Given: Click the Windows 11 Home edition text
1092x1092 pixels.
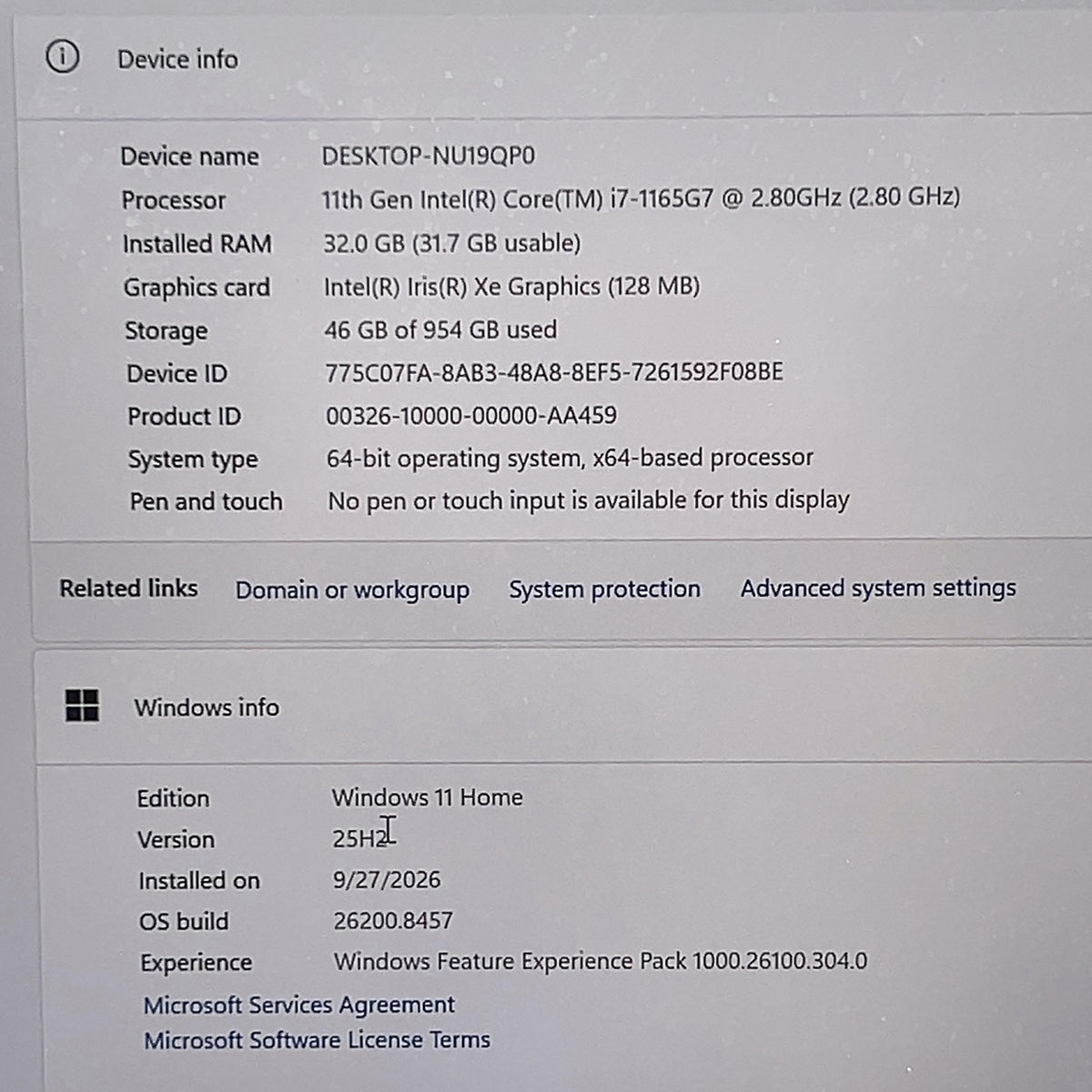Looking at the screenshot, I should (428, 797).
